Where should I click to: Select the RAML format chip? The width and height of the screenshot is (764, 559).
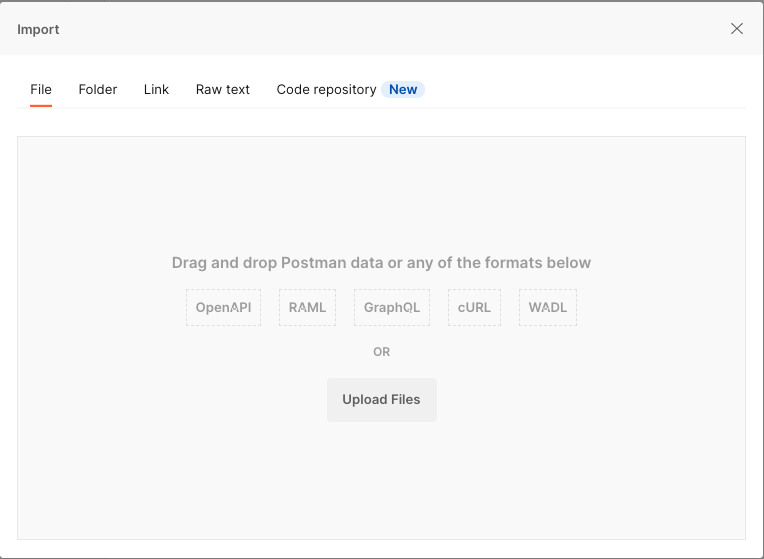coord(307,307)
